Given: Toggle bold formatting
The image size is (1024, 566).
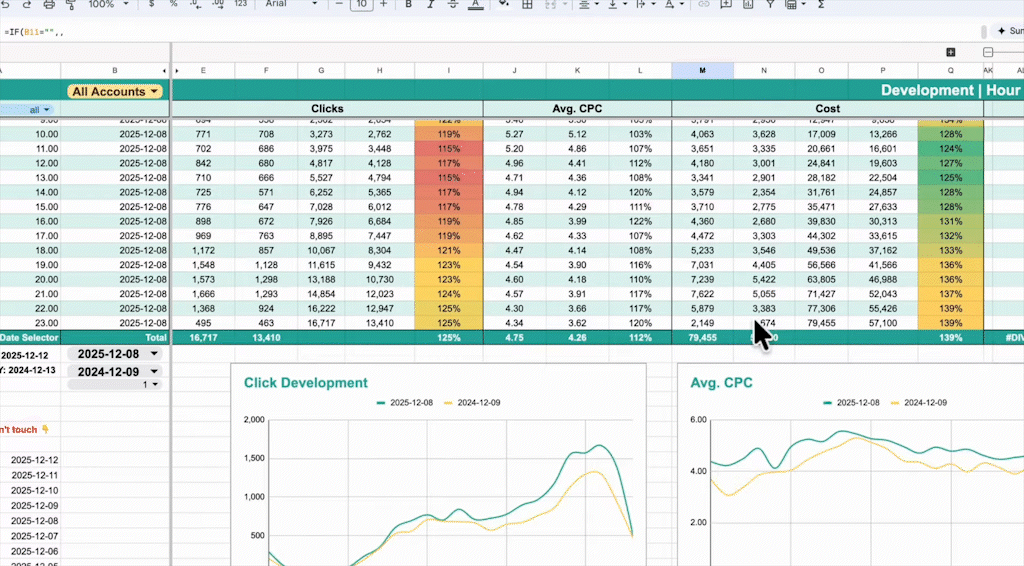Looking at the screenshot, I should click(408, 4).
